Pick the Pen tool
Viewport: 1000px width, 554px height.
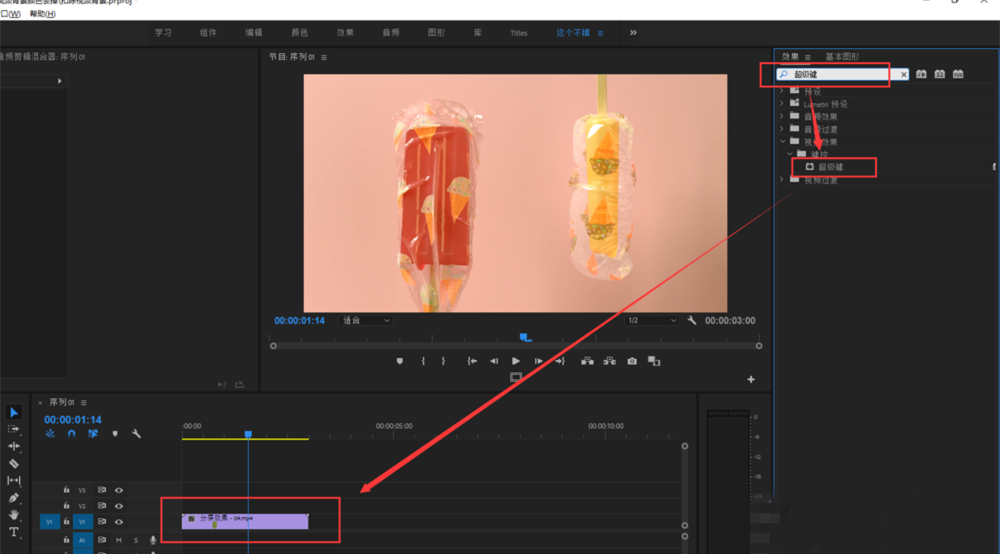[x=14, y=497]
